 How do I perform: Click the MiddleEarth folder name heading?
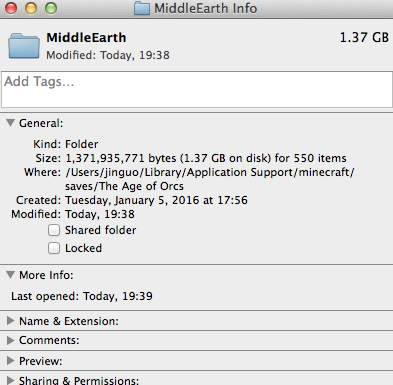click(86, 37)
